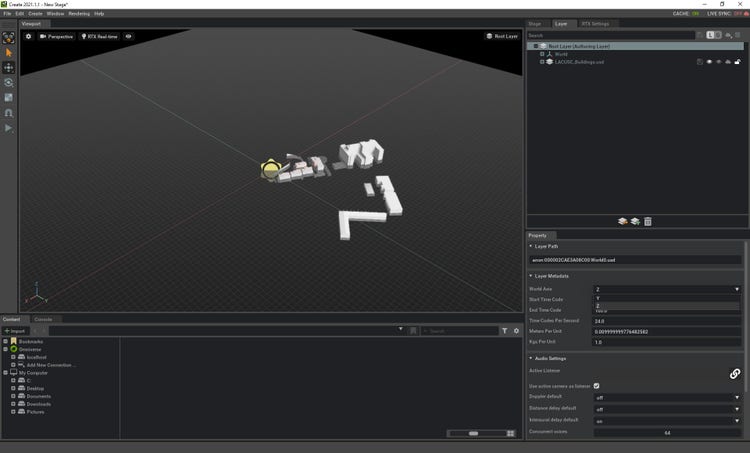Switch to the RTX Settings tab
Screen dimensions: 750x453
[594, 23]
